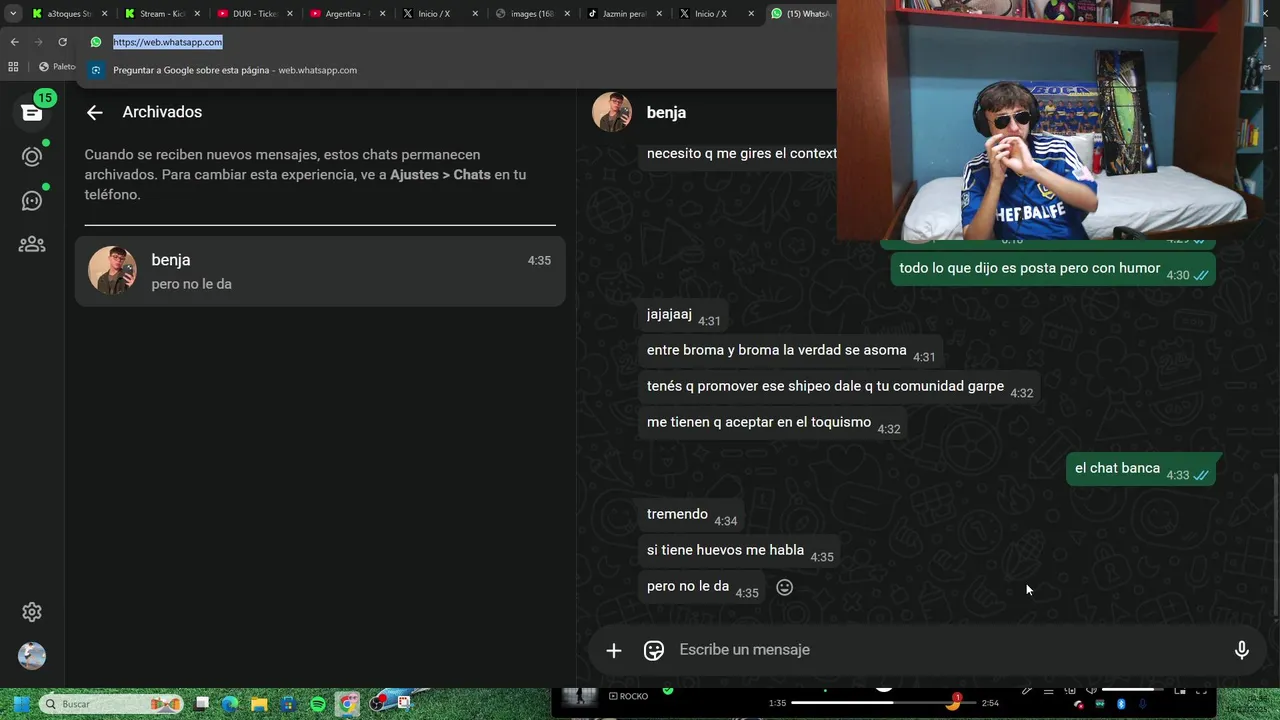The height and width of the screenshot is (720, 1280).
Task: Open WhatsApp settings gear icon
Action: (x=32, y=612)
